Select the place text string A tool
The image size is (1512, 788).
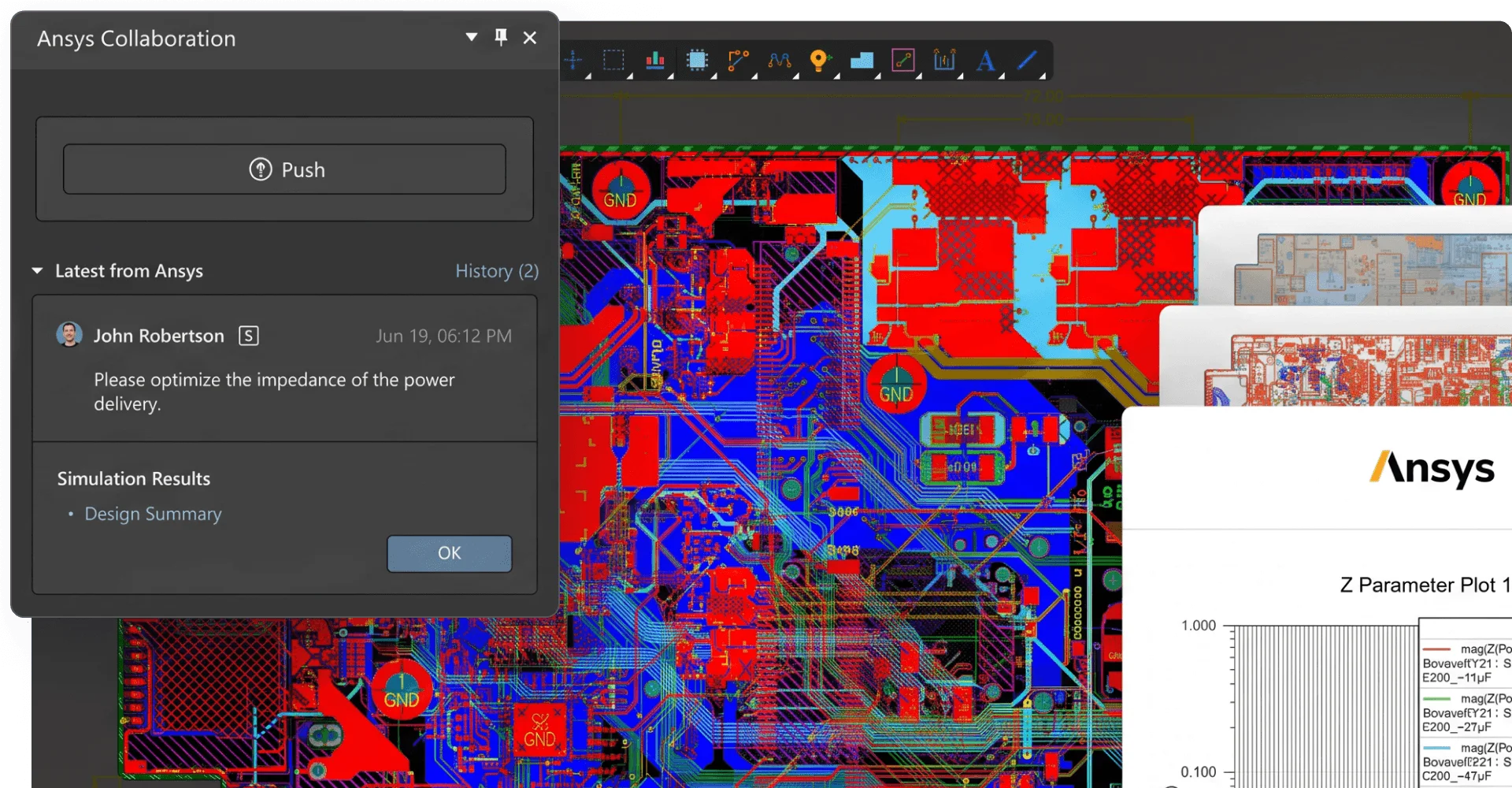pyautogui.click(x=985, y=61)
